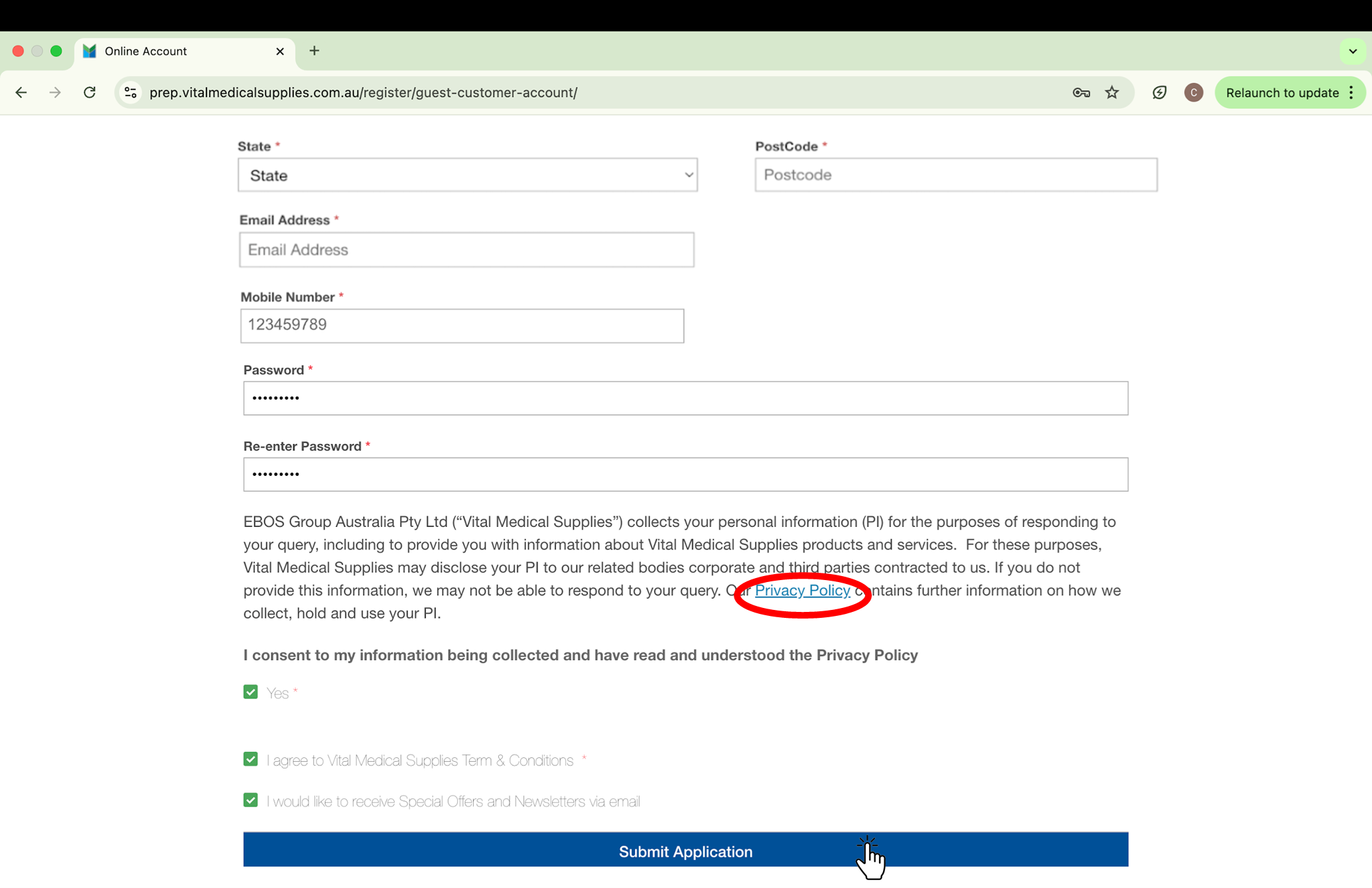1372x888 pixels.
Task: Click the browser forward arrow
Action: coord(55,93)
